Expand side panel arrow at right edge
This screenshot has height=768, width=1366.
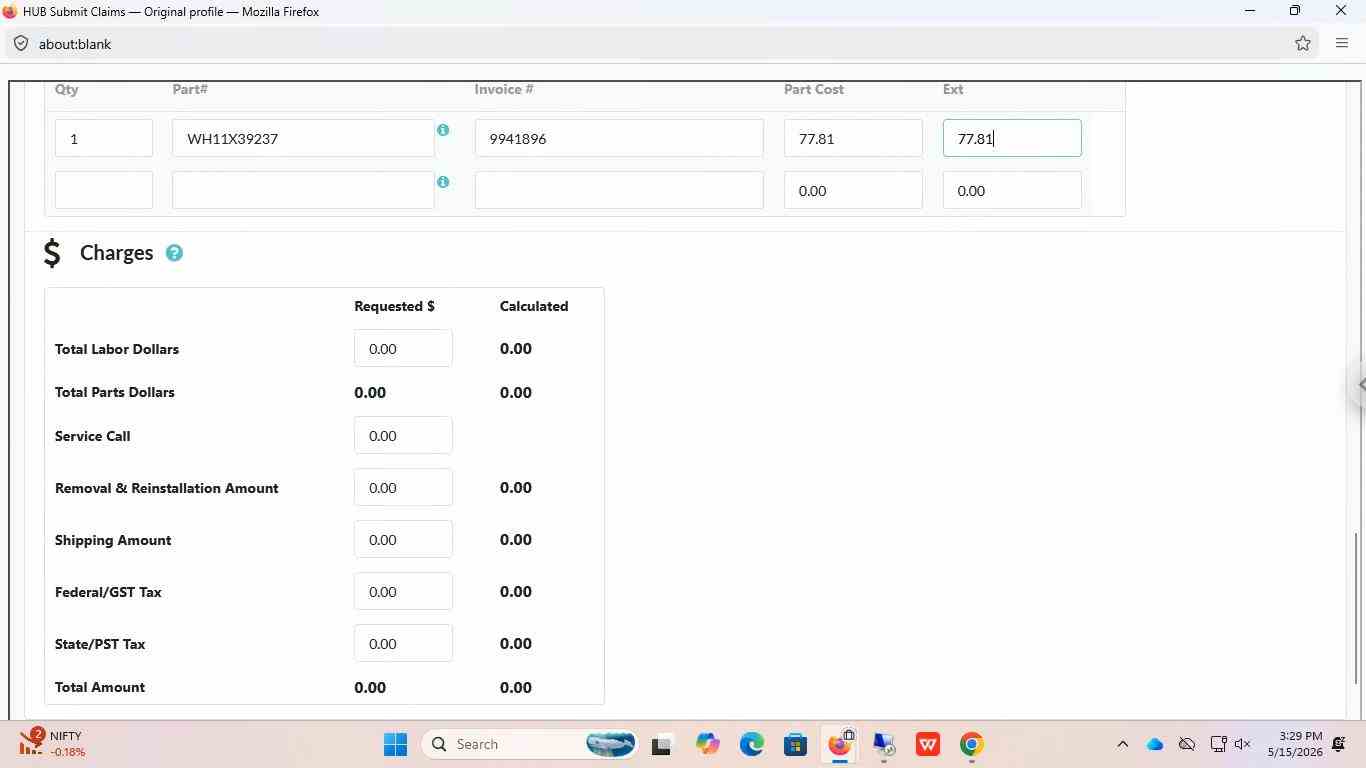[x=1360, y=384]
